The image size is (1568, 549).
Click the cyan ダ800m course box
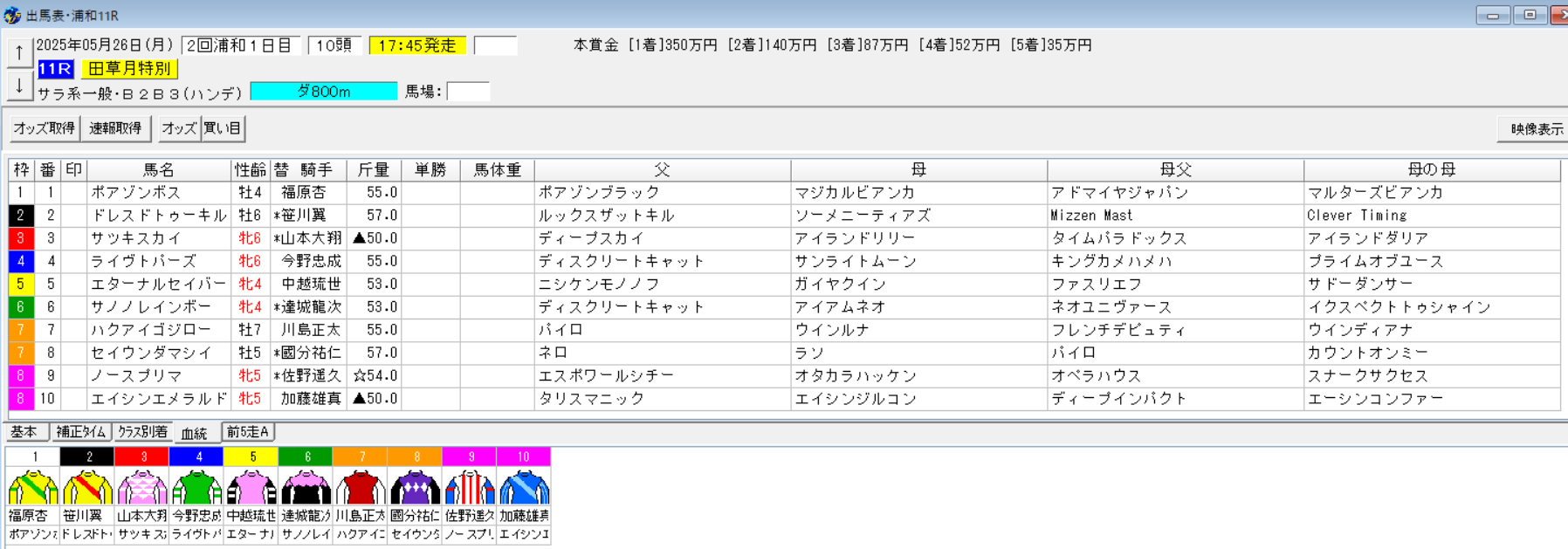point(324,91)
